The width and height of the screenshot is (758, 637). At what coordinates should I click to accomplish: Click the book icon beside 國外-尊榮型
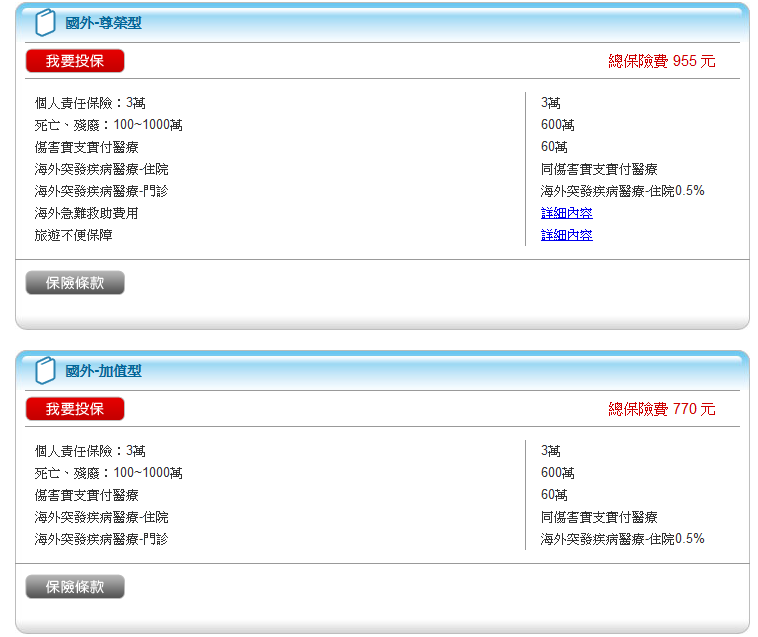[x=45, y=23]
